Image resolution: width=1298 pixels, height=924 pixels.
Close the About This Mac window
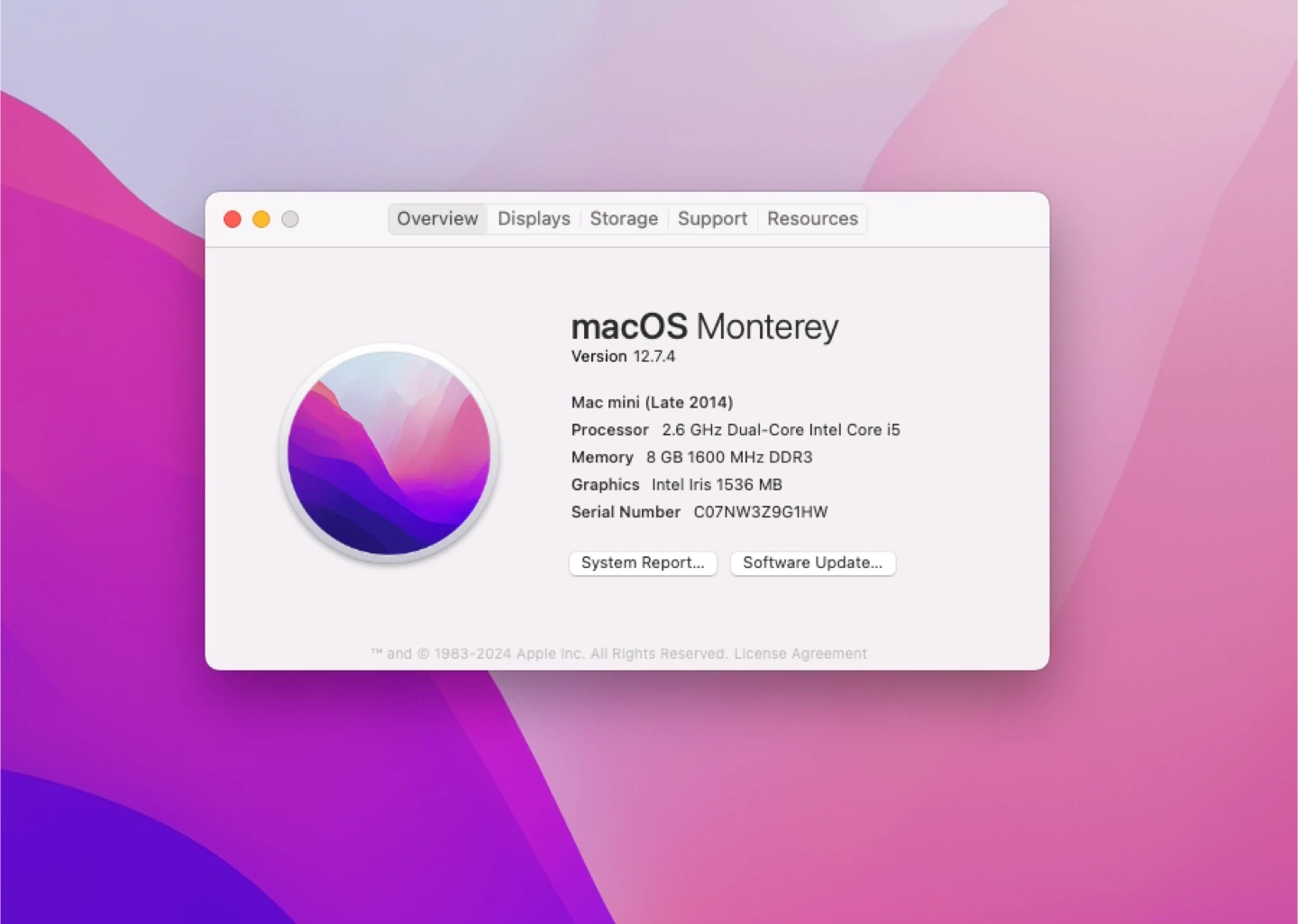233,219
